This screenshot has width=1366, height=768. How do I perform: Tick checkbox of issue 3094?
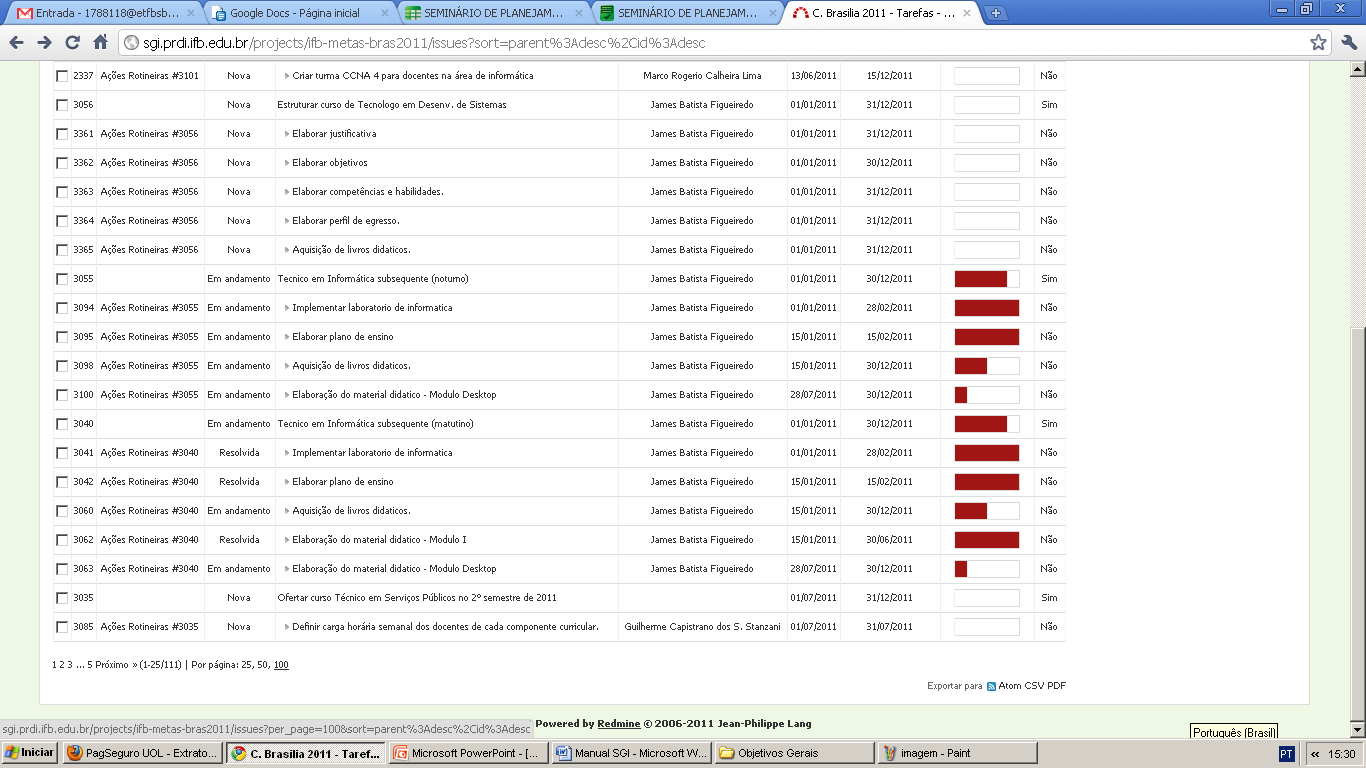coord(62,308)
